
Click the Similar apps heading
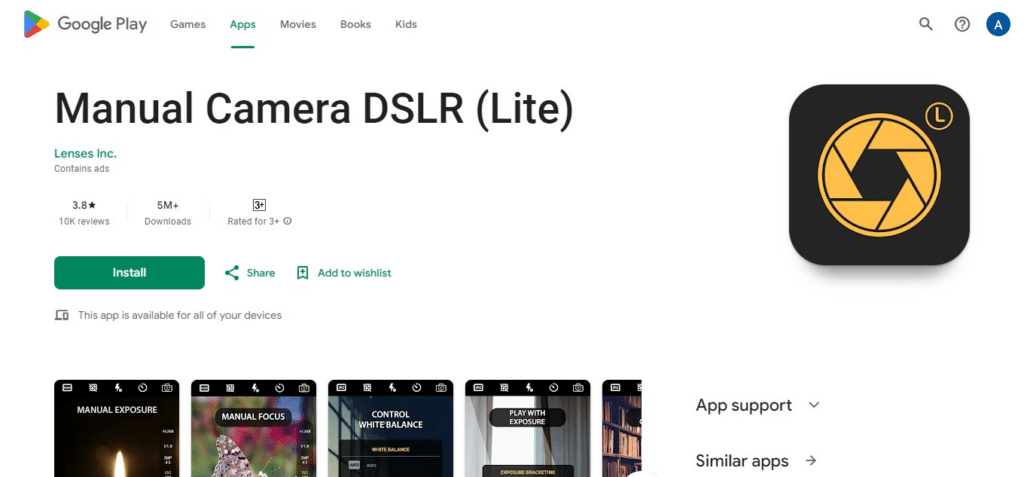click(x=742, y=461)
